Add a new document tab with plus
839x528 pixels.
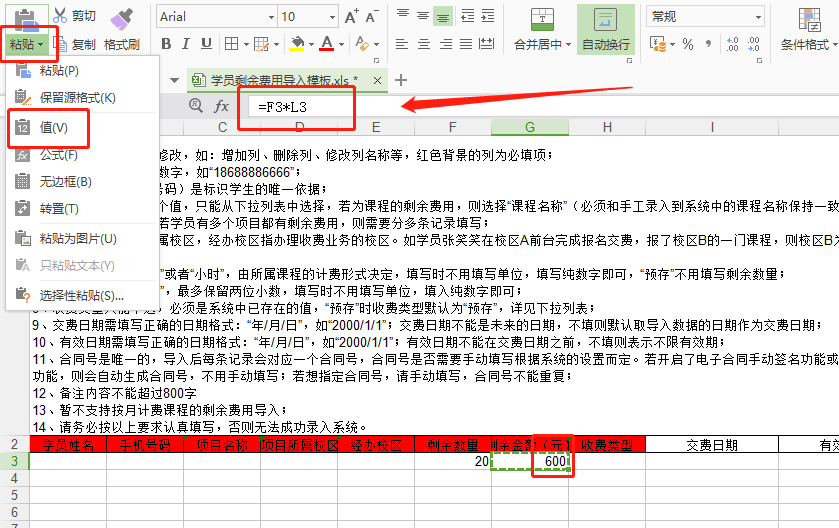pyautogui.click(x=401, y=80)
